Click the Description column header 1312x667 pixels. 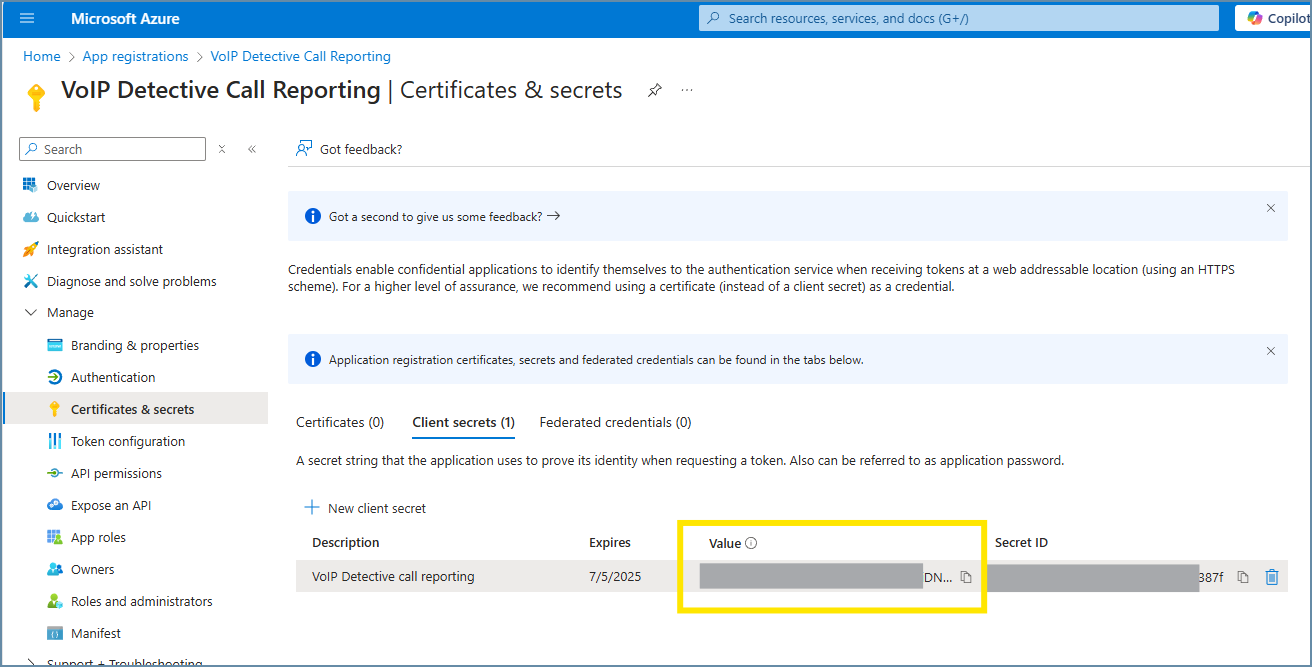coord(346,543)
